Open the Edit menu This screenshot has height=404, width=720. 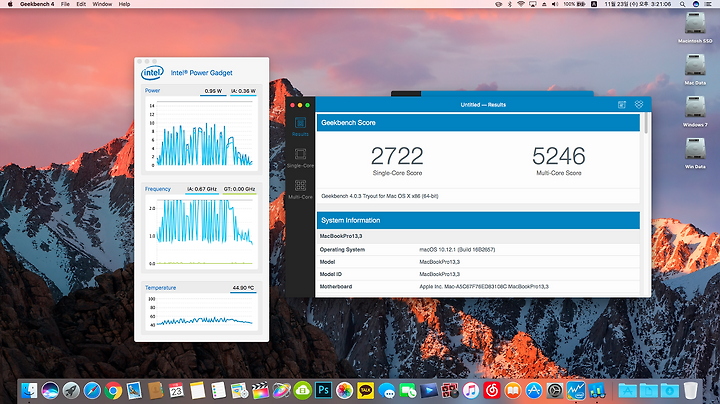click(81, 4)
